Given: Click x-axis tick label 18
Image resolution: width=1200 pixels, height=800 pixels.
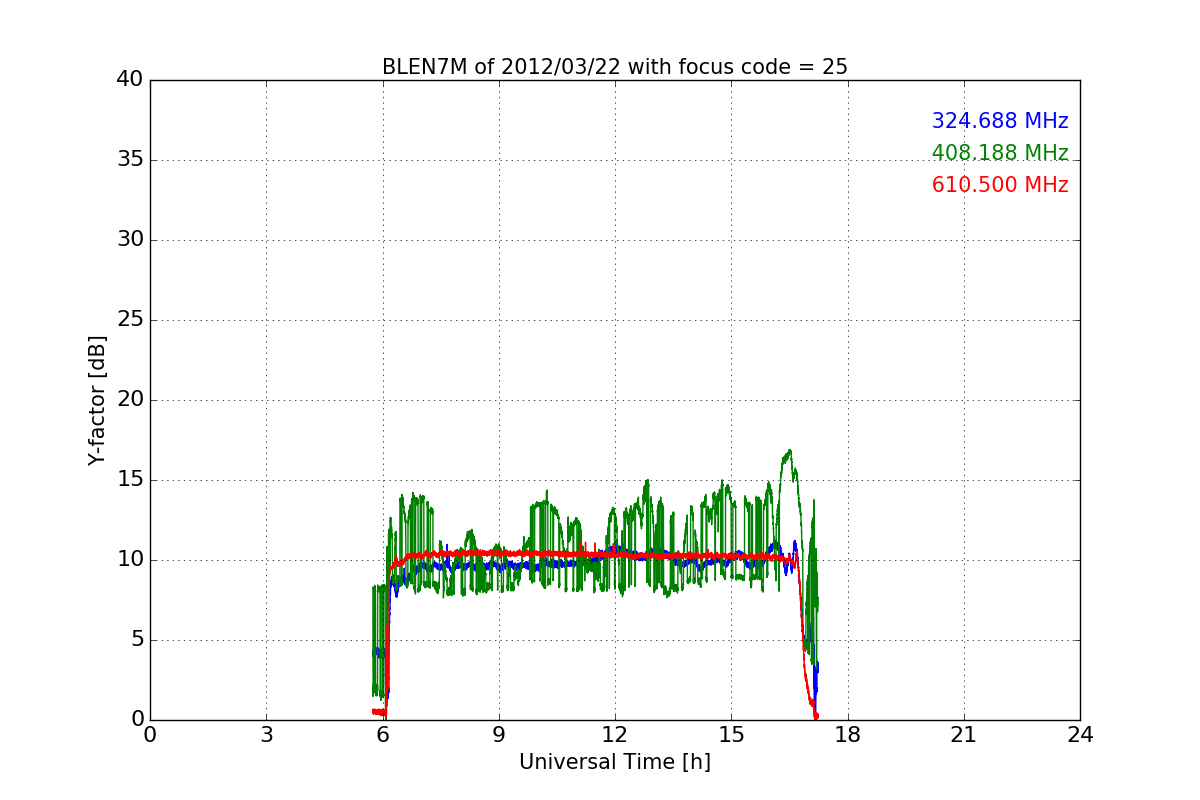Looking at the screenshot, I should 847,735.
